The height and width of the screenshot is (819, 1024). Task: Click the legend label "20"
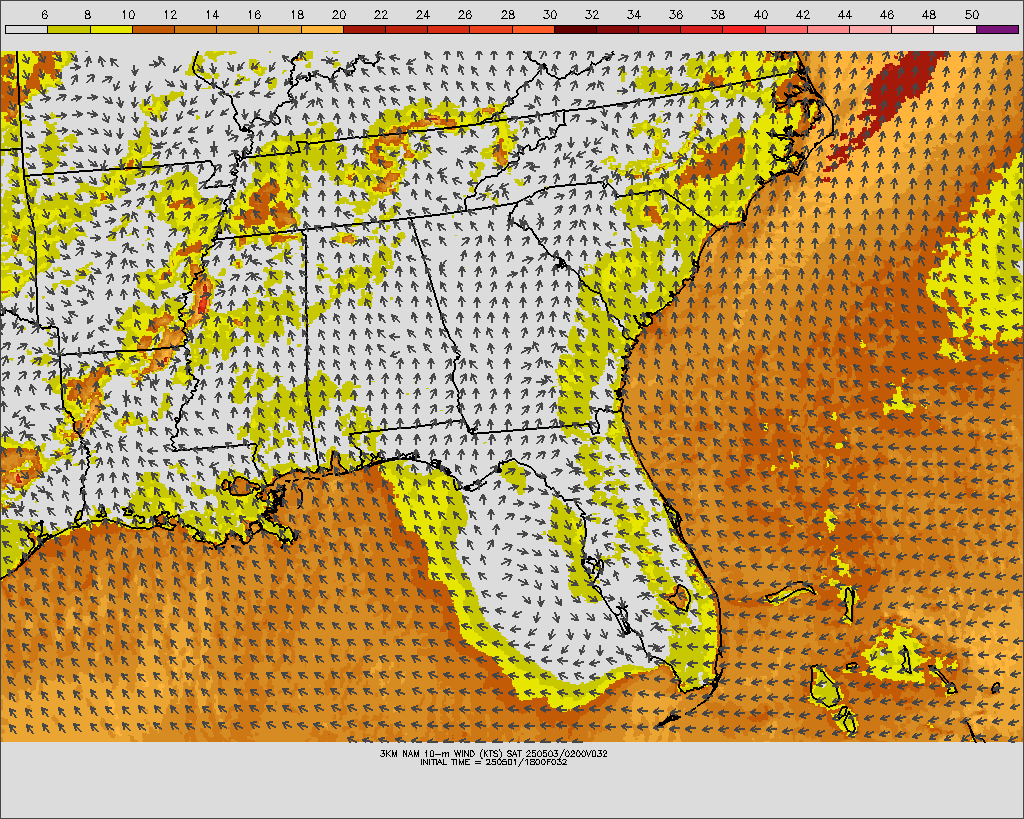click(338, 15)
